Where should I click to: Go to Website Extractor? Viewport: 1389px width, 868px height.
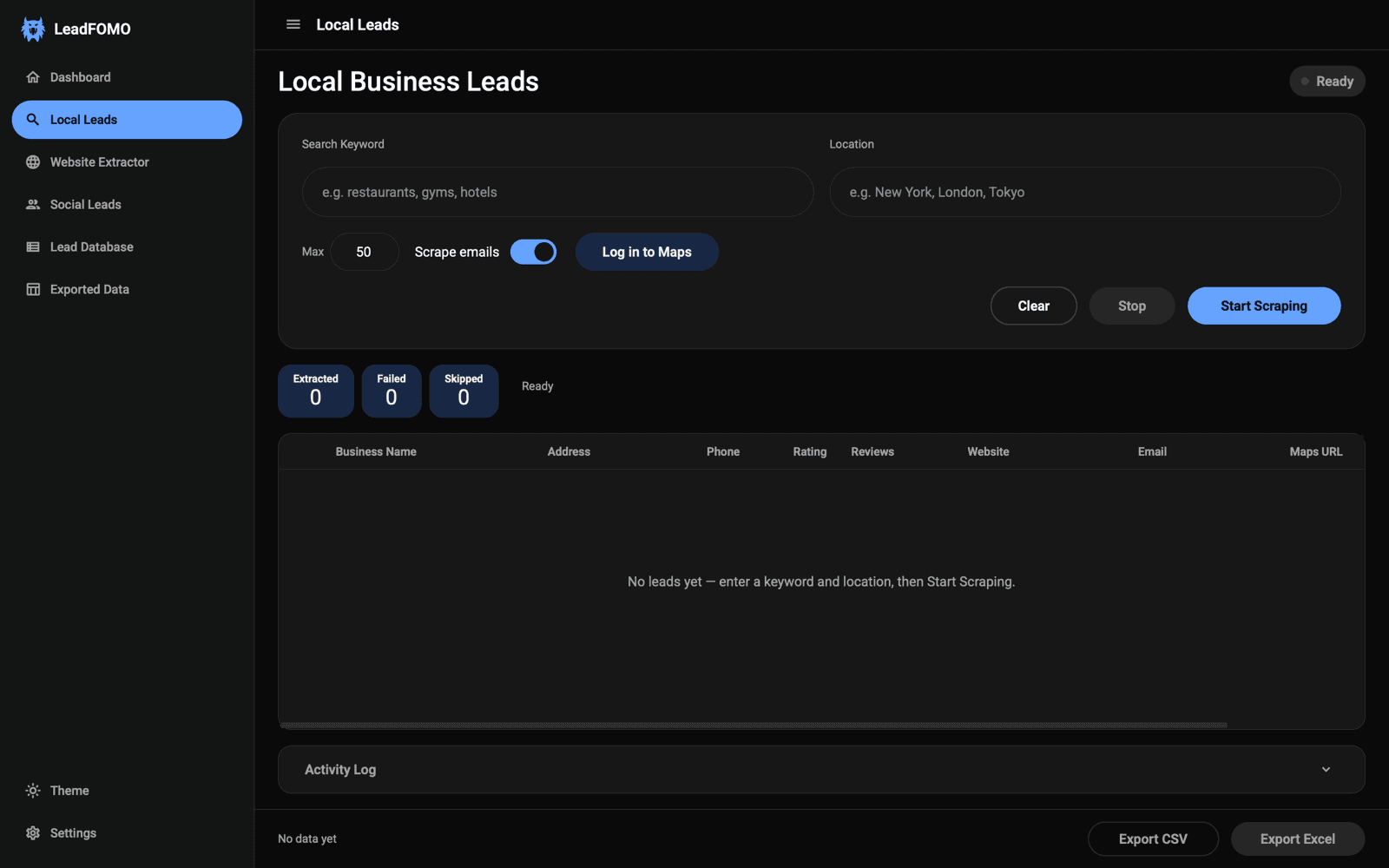click(x=127, y=162)
